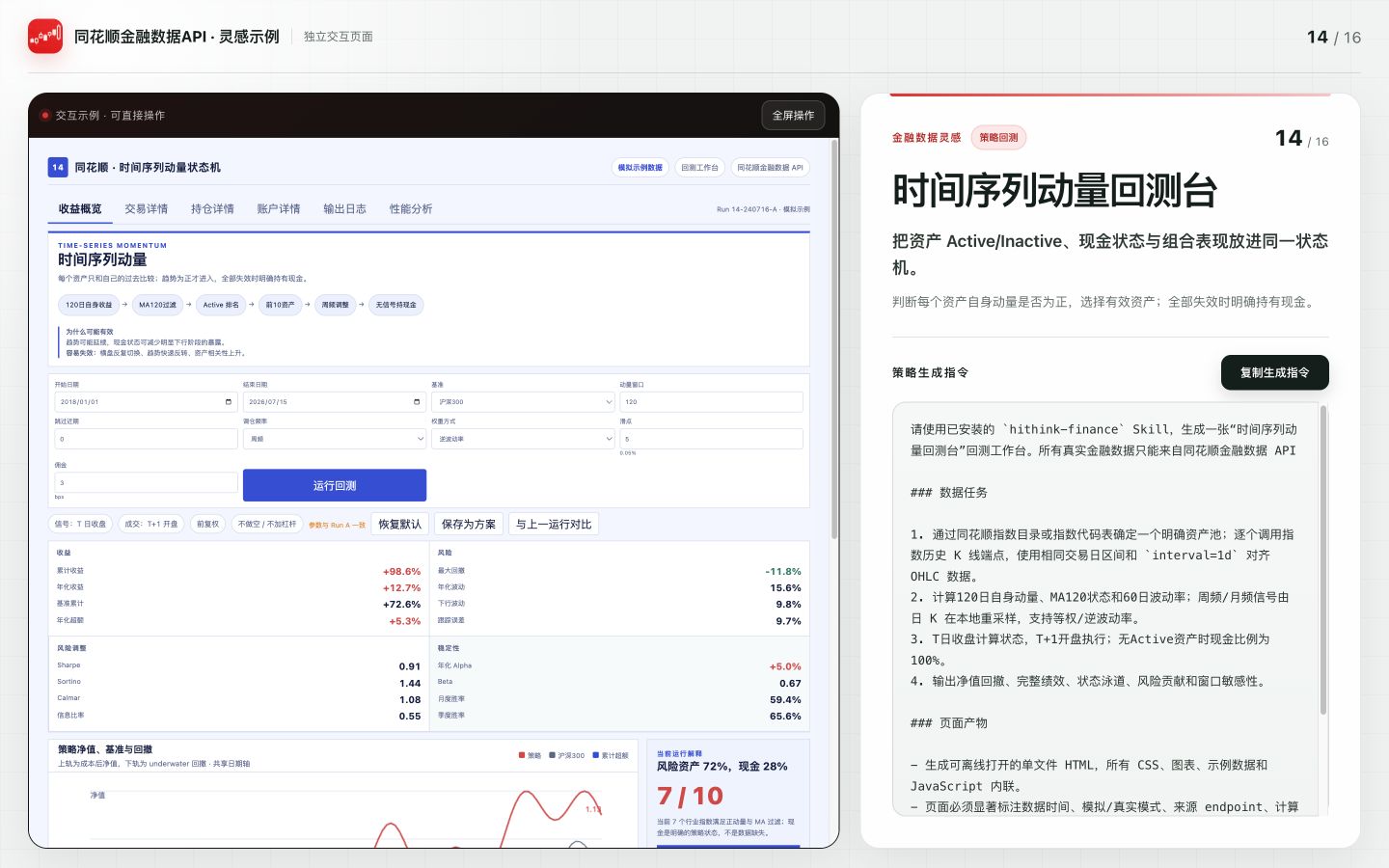The height and width of the screenshot is (868, 1389).
Task: Click the Sharpe value 0.91
Action: [x=410, y=666]
